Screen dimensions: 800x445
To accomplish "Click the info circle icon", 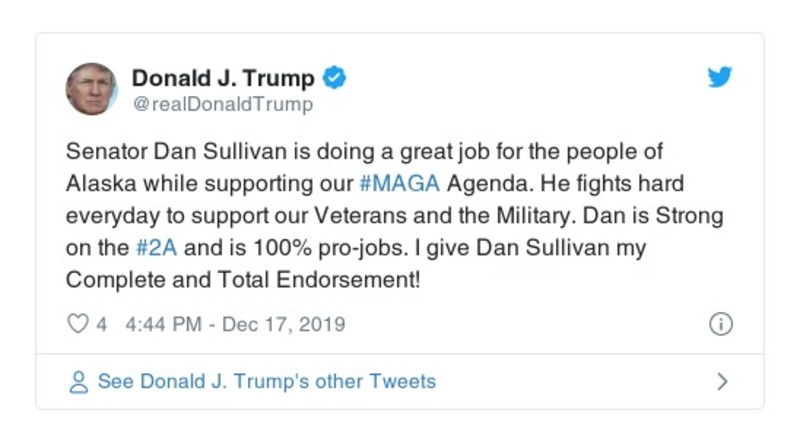I will coord(720,324).
